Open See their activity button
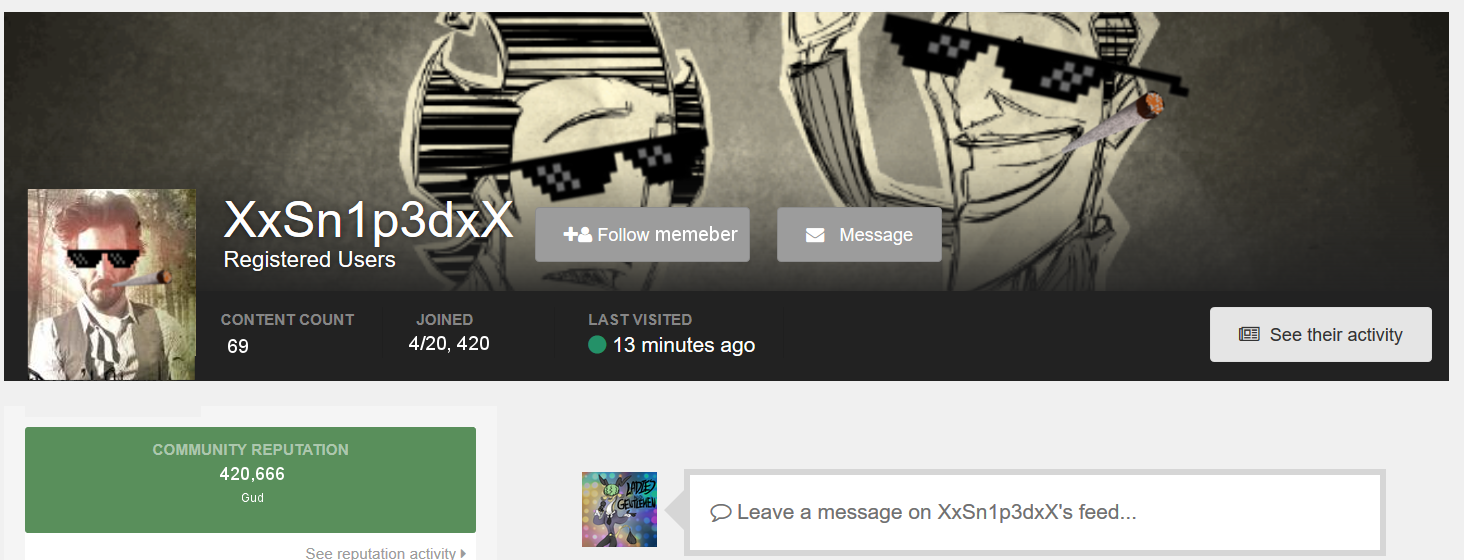This screenshot has height=560, width=1464. point(1320,334)
